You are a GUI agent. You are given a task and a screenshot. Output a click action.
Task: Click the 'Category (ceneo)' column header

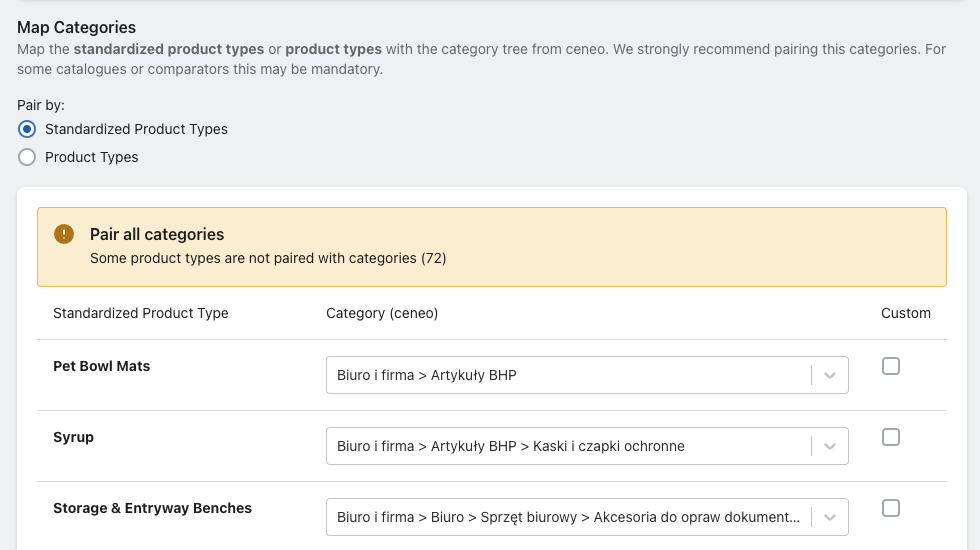coord(382,313)
